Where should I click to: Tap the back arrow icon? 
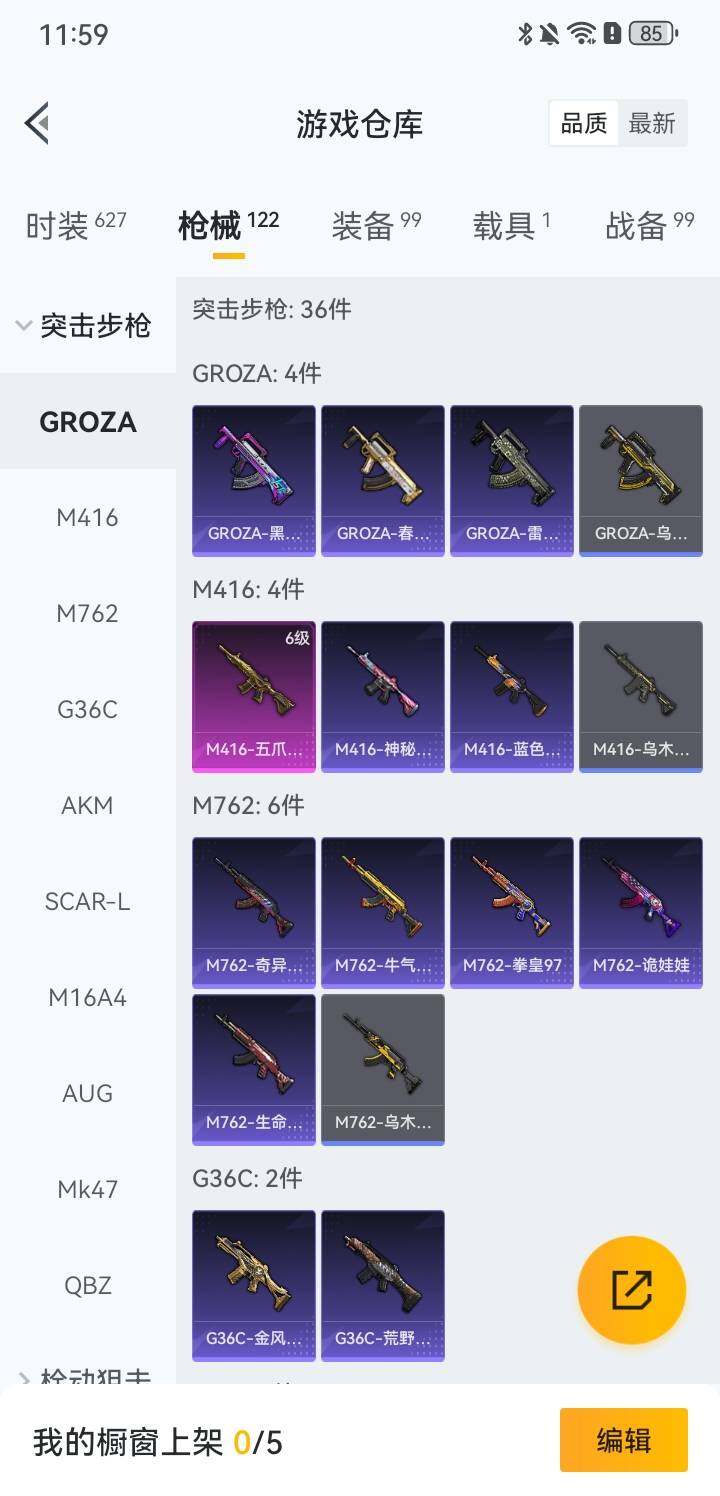pyautogui.click(x=37, y=124)
